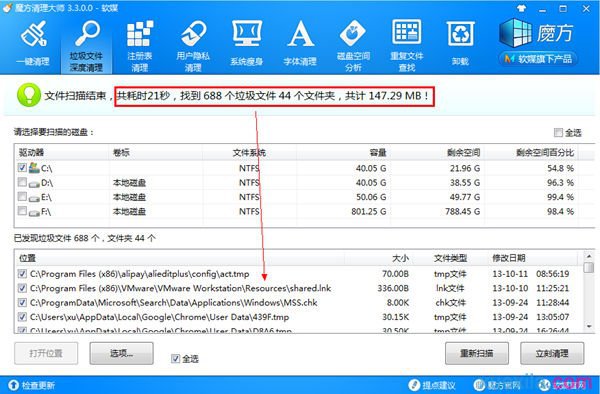Uncheck act.tmp file checkbox
600x394 pixels.
click(x=22, y=274)
